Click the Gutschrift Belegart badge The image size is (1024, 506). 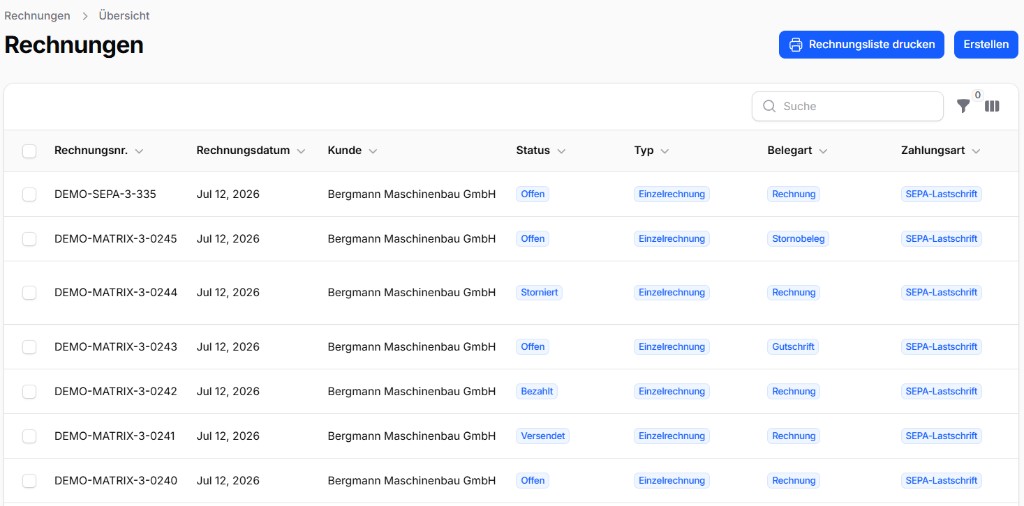click(793, 347)
